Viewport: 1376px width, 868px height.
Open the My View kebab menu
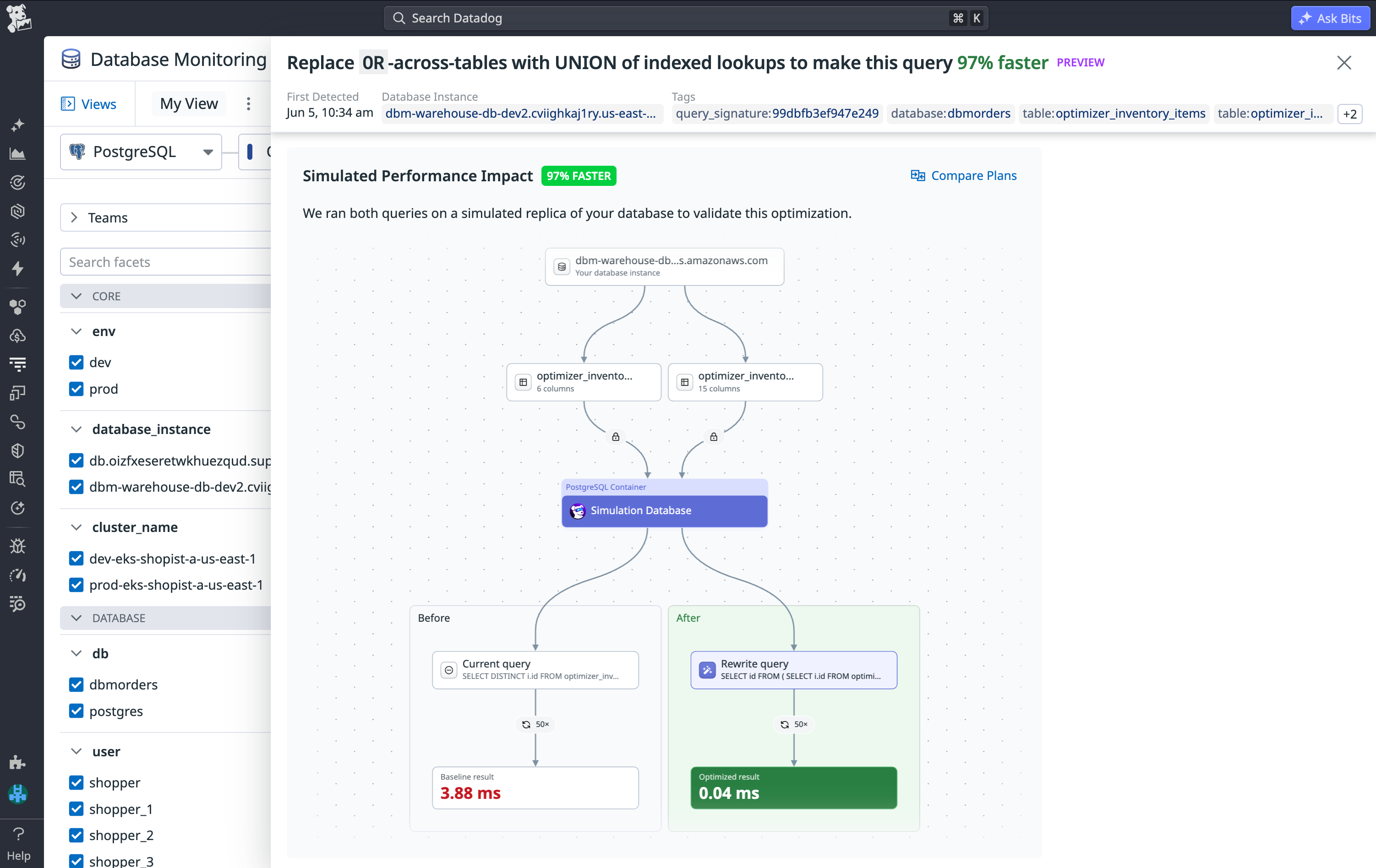[x=248, y=103]
